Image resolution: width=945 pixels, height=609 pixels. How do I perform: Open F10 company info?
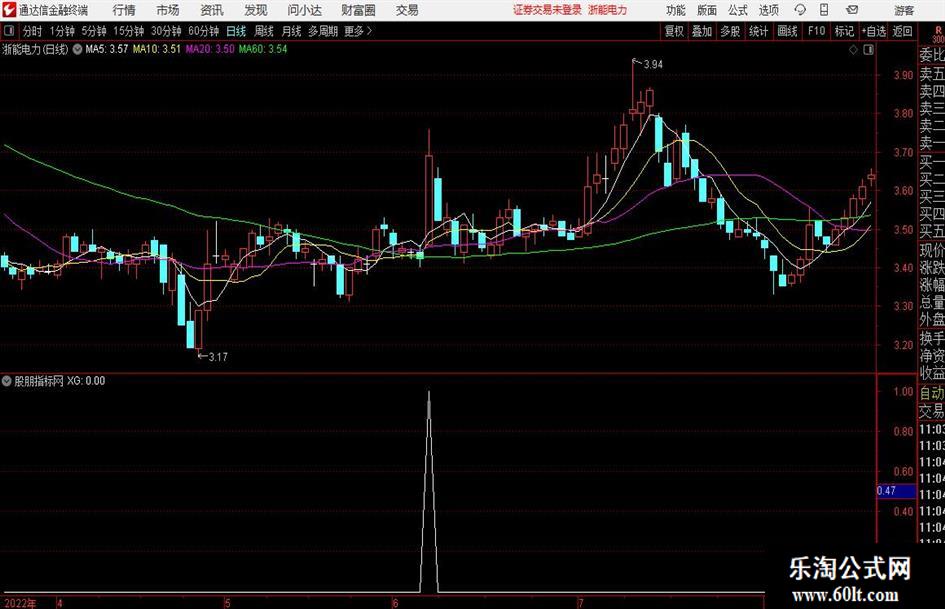click(x=816, y=31)
